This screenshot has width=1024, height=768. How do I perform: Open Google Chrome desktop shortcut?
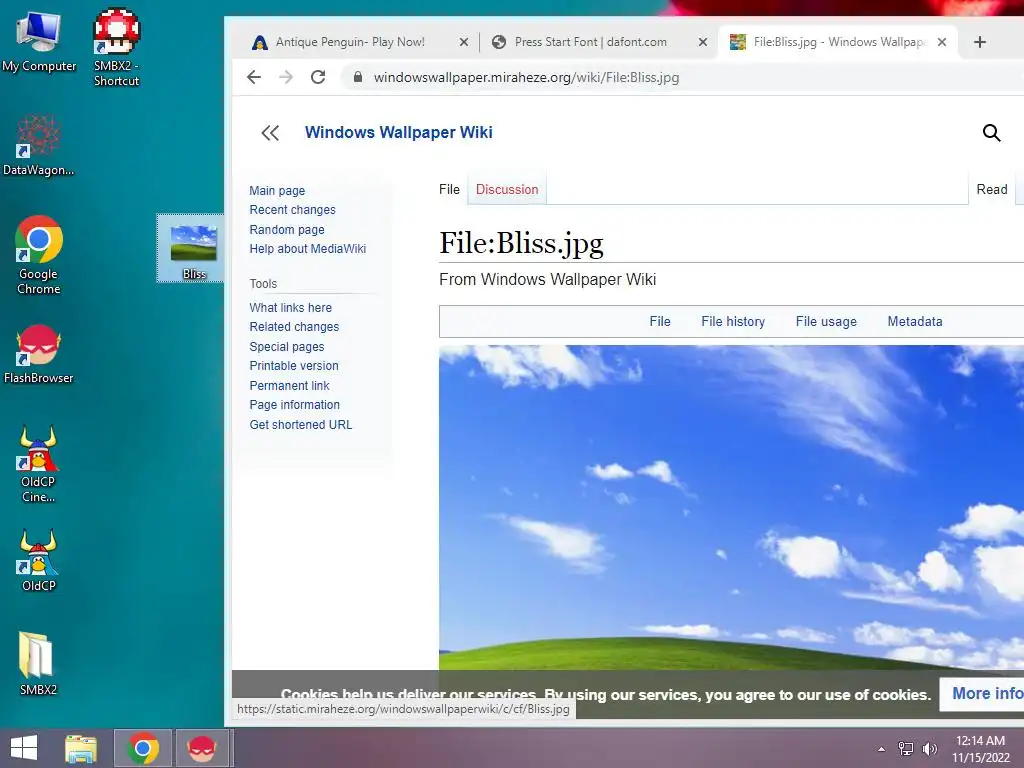click(x=39, y=255)
